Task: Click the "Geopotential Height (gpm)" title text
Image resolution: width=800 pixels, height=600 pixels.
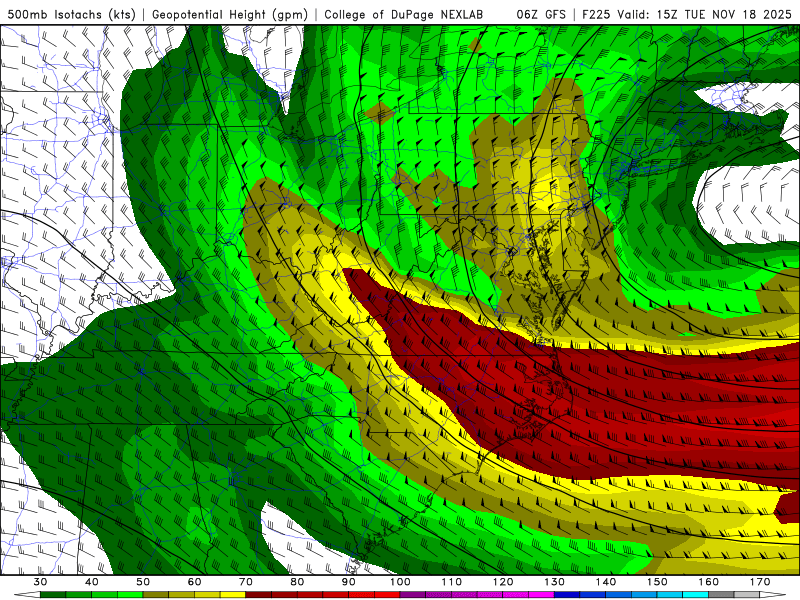Action: (x=230, y=14)
